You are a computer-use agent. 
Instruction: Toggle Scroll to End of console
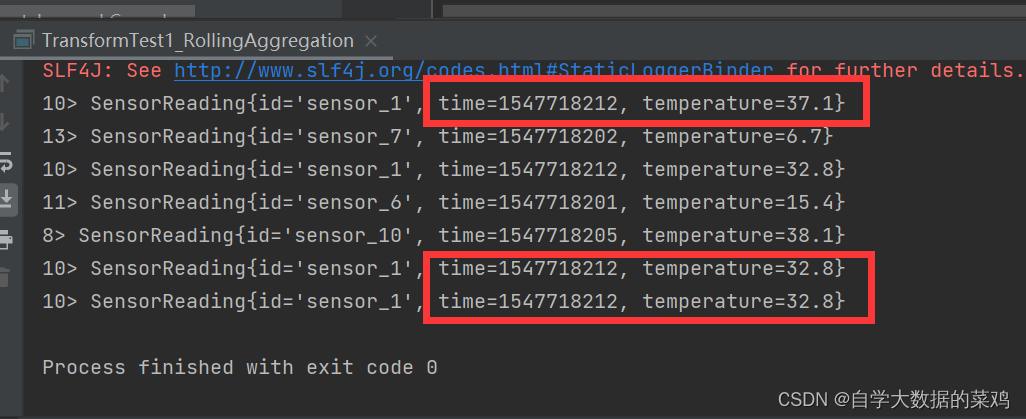pos(7,199)
